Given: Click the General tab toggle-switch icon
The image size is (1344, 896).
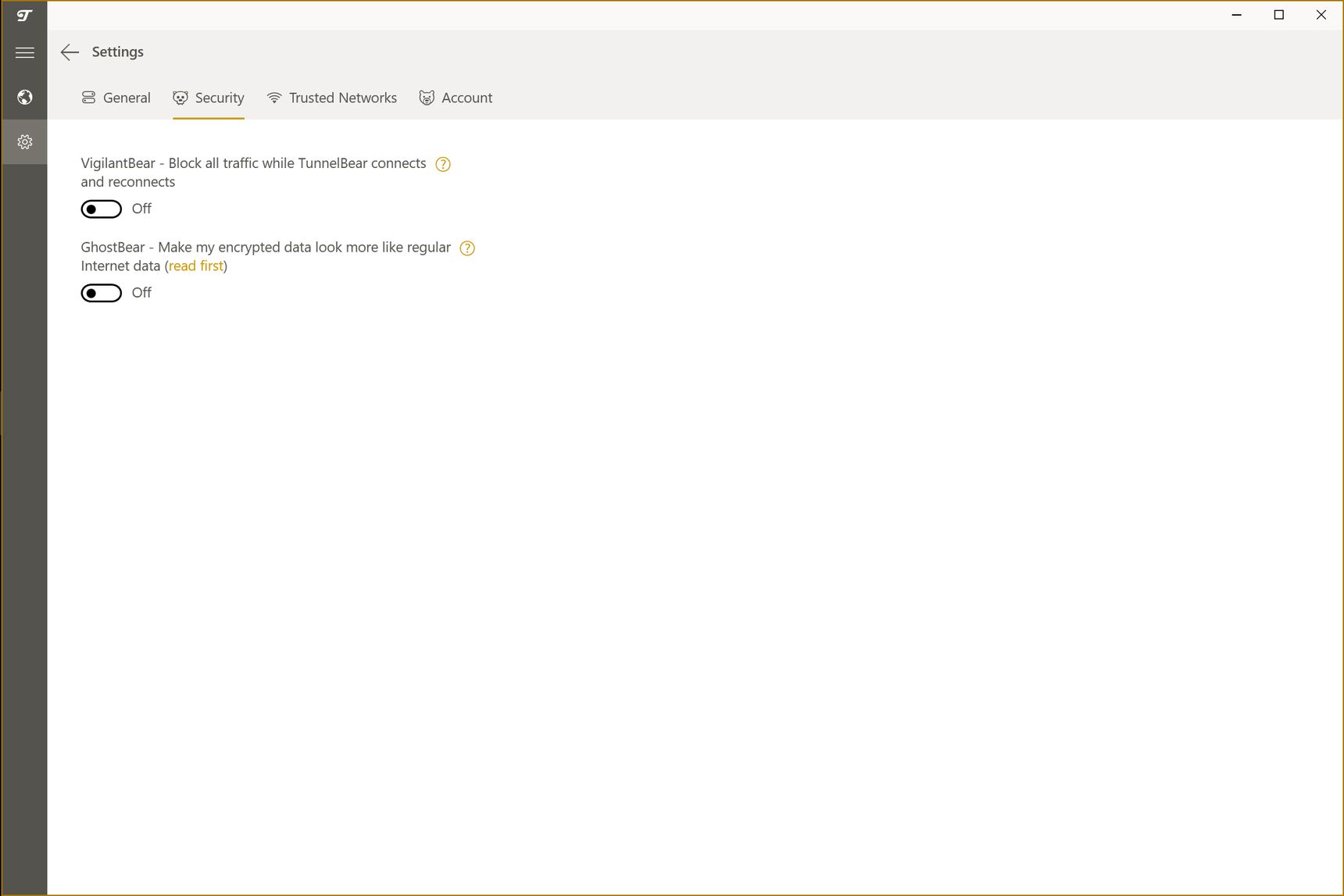Looking at the screenshot, I should point(88,98).
